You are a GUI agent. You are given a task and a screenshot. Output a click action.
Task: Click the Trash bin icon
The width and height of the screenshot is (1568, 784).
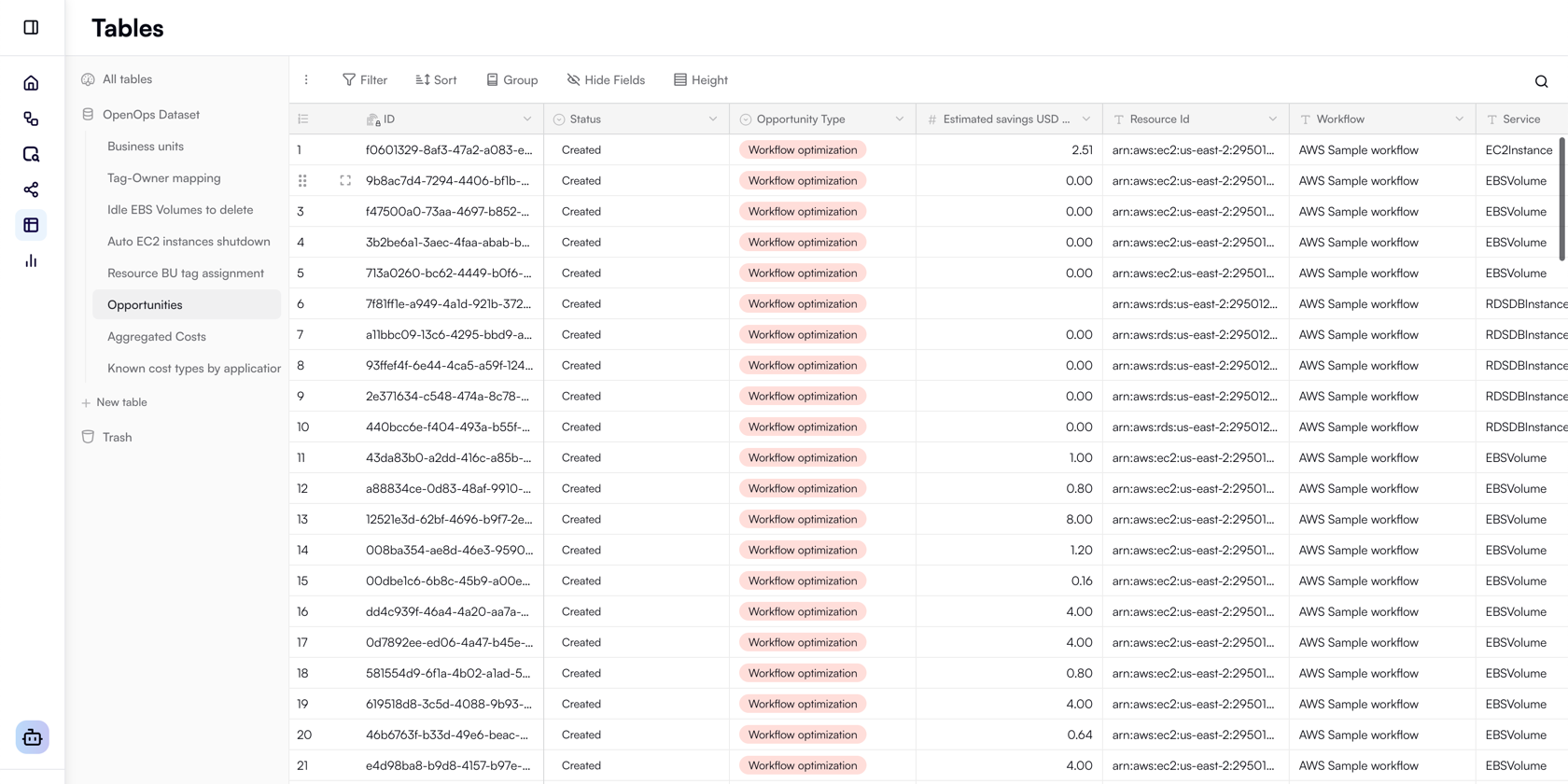tap(88, 437)
